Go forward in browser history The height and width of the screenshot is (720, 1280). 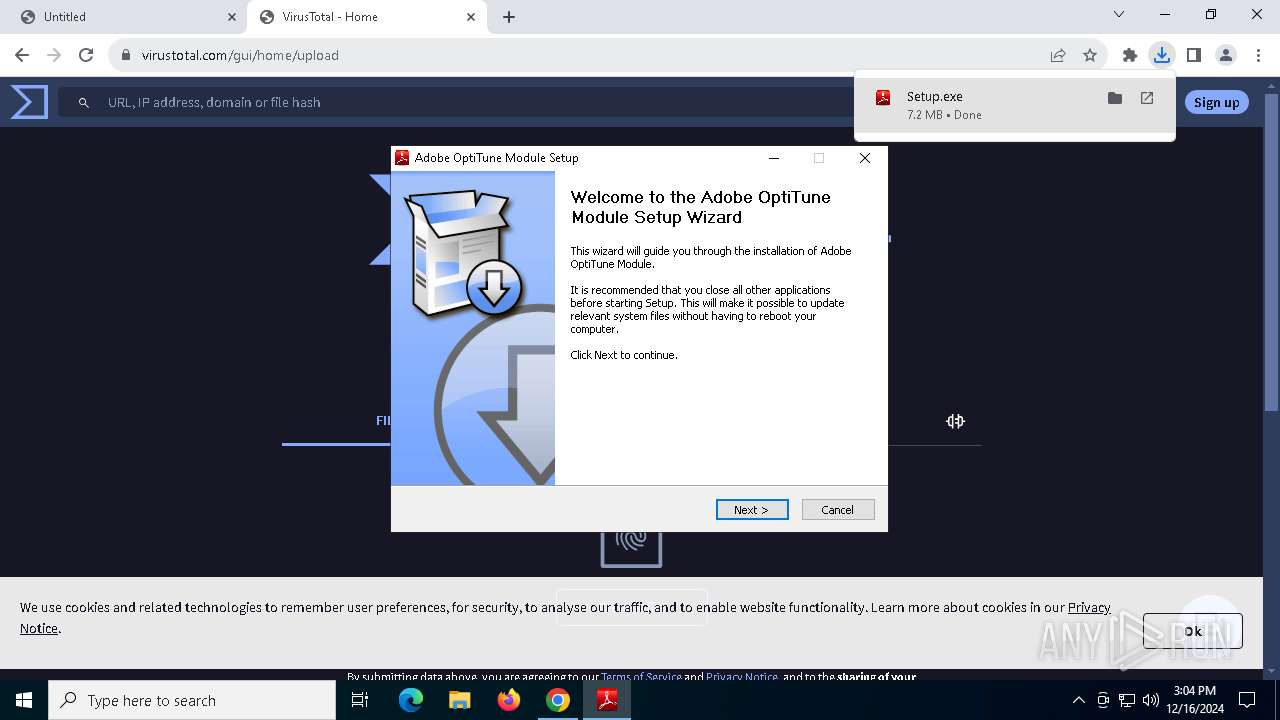pyautogui.click(x=54, y=55)
